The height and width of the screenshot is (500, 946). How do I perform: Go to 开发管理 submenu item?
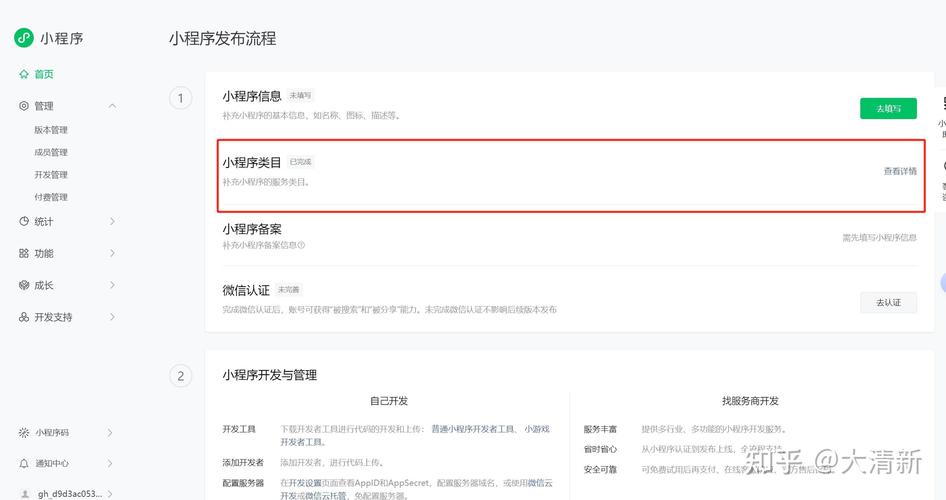pyautogui.click(x=51, y=175)
